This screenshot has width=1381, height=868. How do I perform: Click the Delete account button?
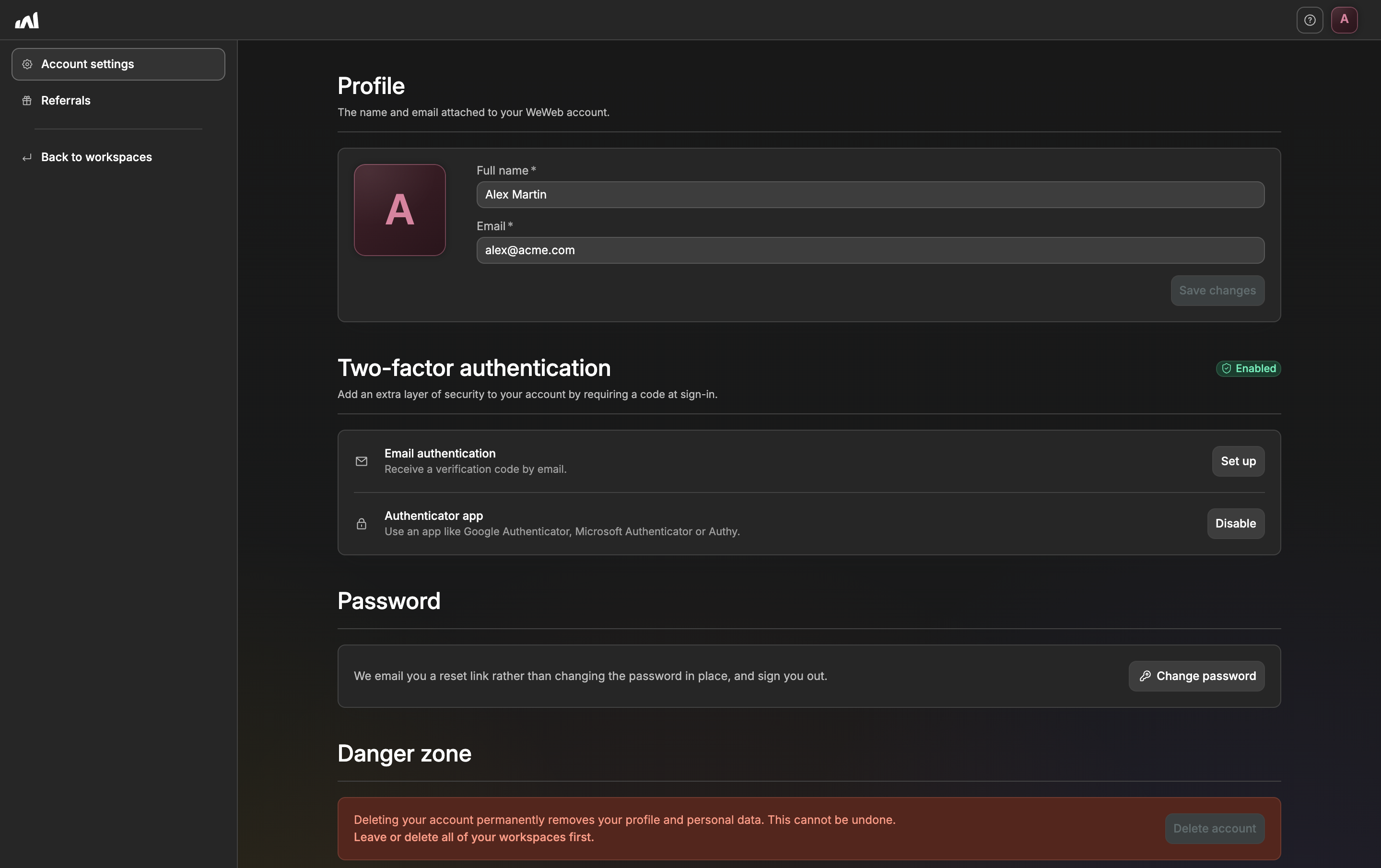pos(1214,828)
